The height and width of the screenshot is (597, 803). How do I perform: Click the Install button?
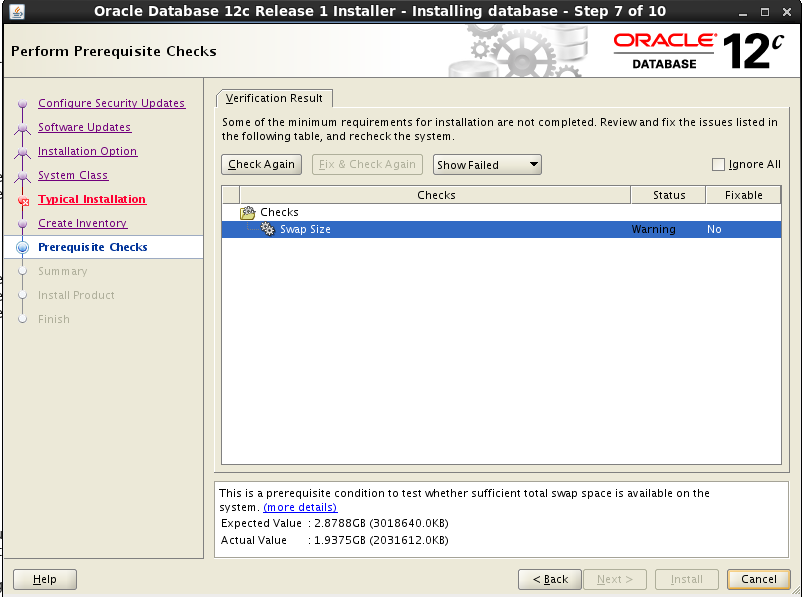click(687, 579)
